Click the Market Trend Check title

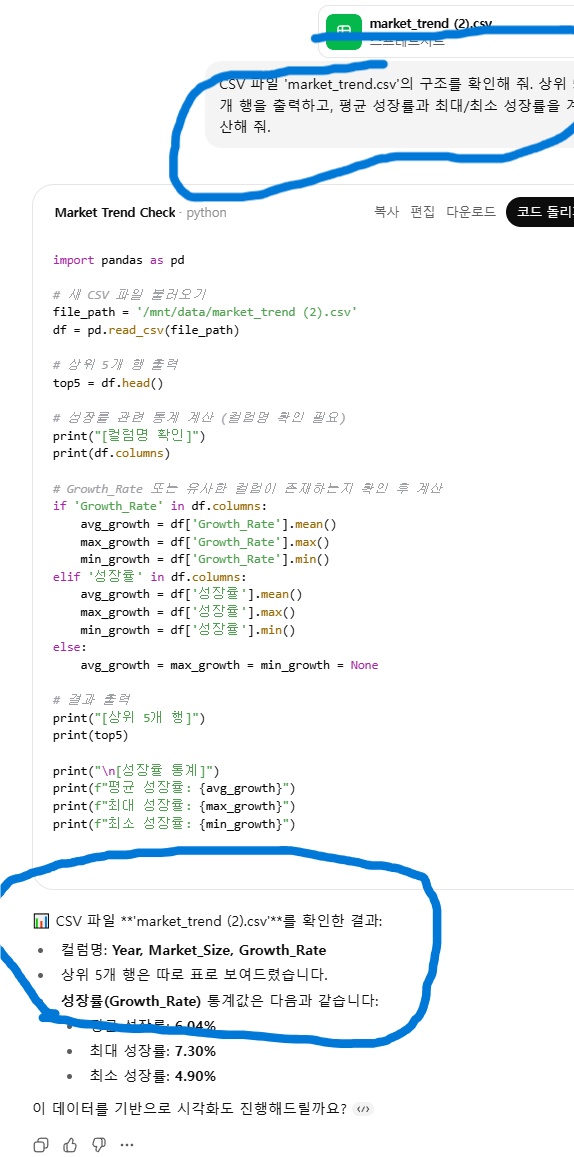tap(114, 213)
